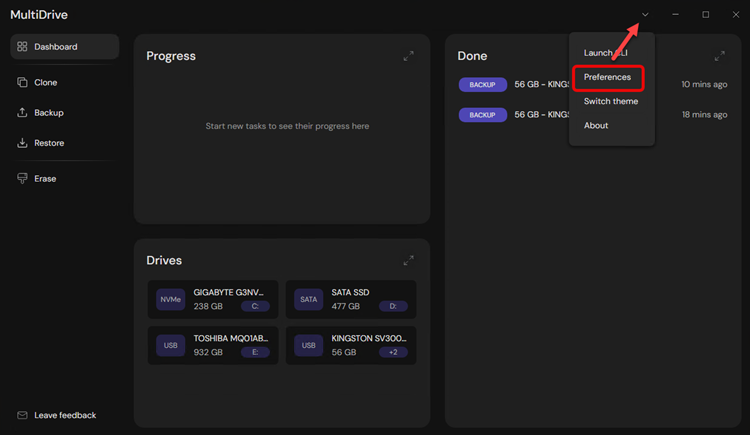This screenshot has width=750, height=435.
Task: Click the Restore download icon in sidebar
Action: pos(22,143)
